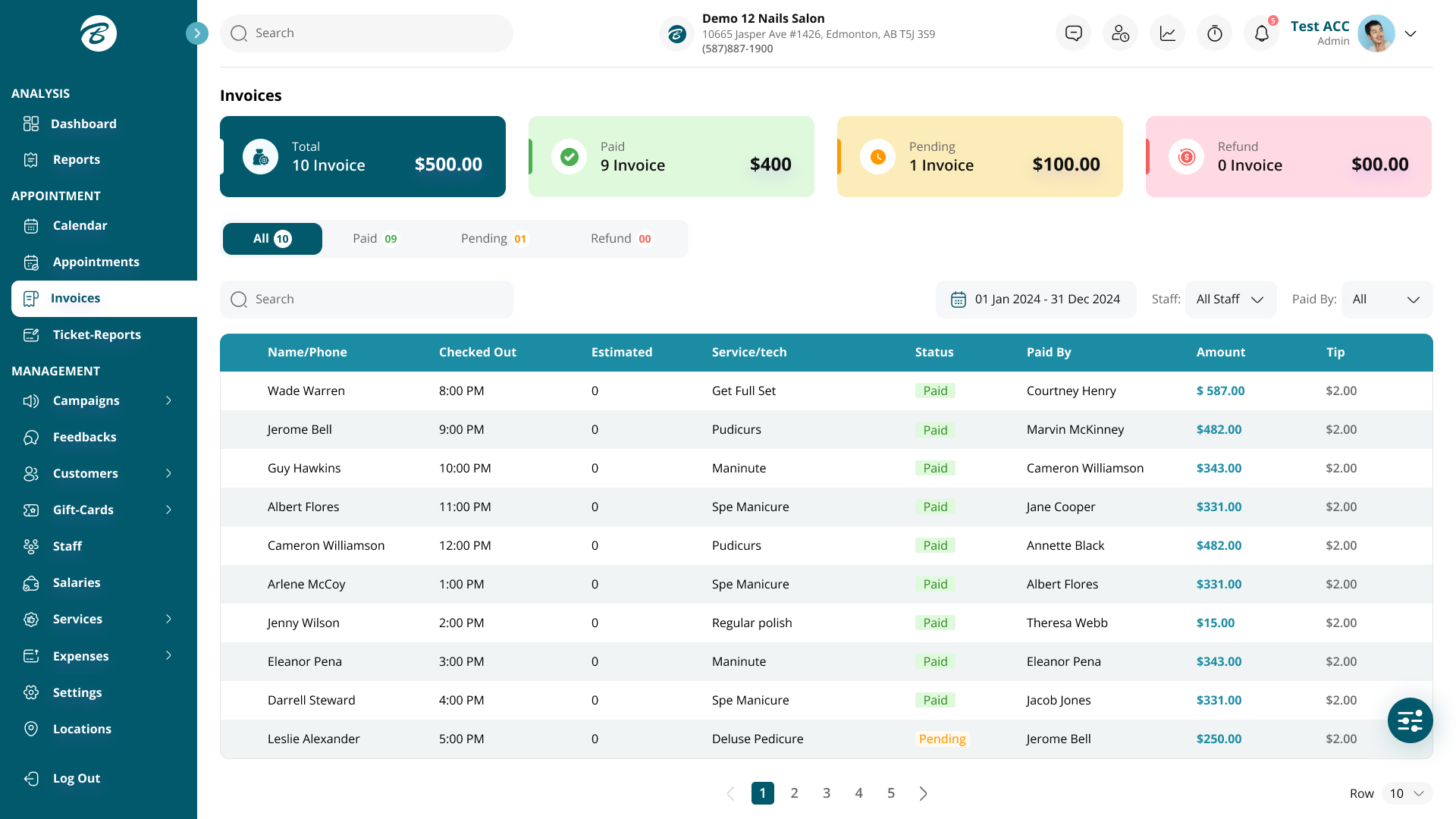
Task: Go to Dashboard from the sidebar
Action: [83, 124]
